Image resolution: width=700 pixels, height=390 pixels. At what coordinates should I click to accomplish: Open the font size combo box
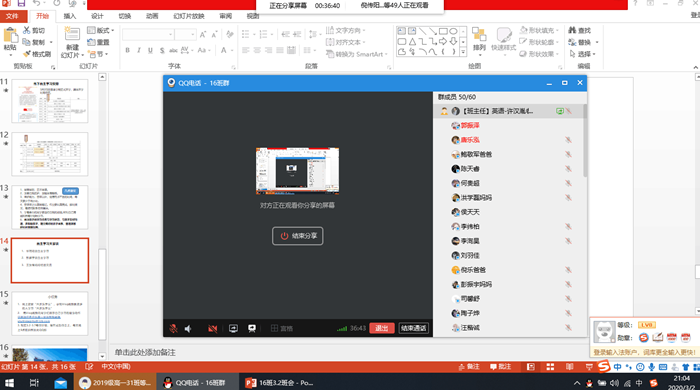point(185,34)
